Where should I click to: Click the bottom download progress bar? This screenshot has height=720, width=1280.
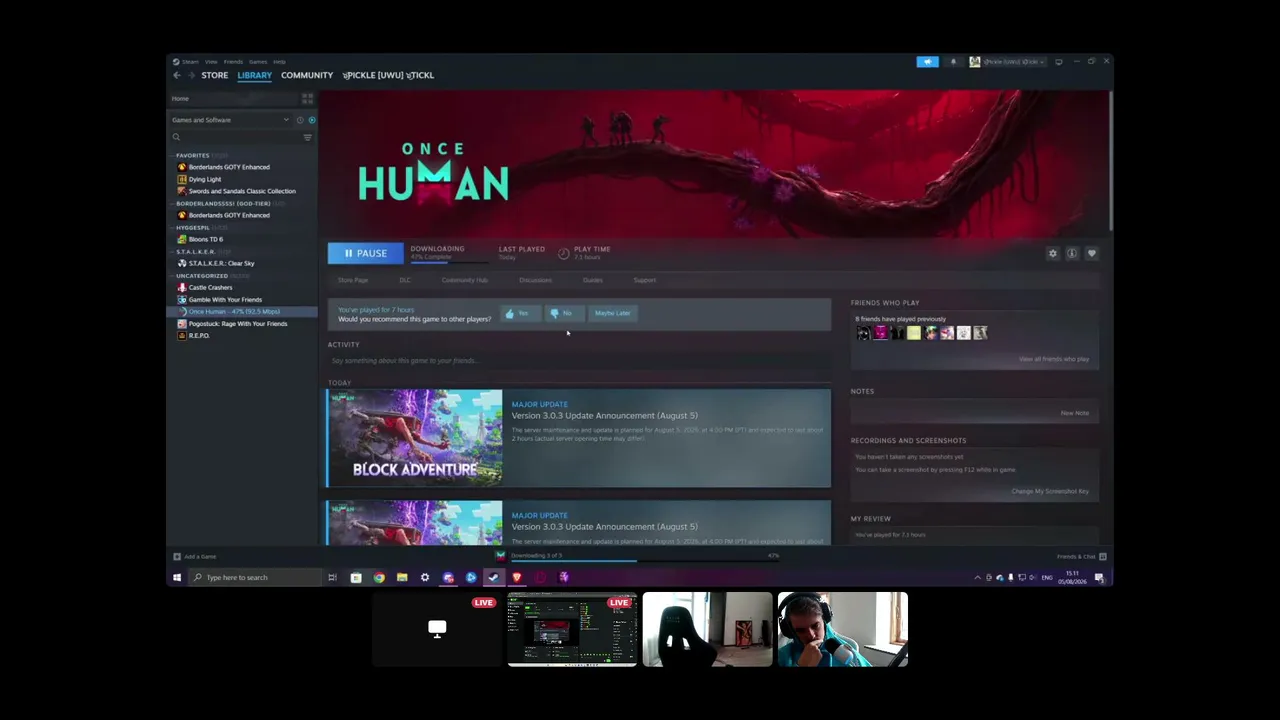[644, 559]
